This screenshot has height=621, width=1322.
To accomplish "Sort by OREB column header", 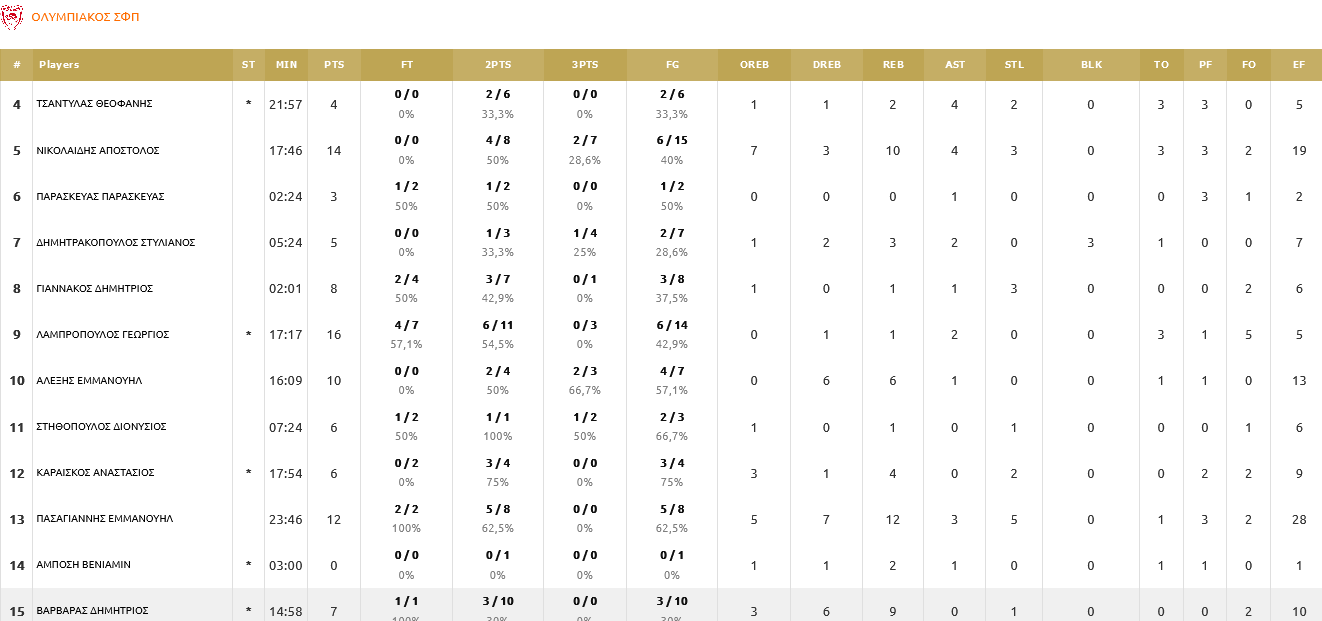I will coord(754,65).
